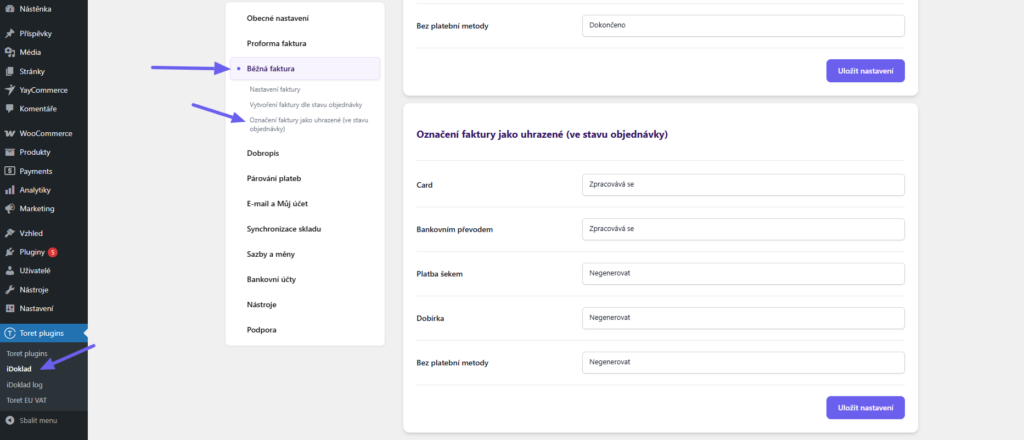Click the Příspěvky pin icon
The image size is (1024, 440).
(10, 33)
